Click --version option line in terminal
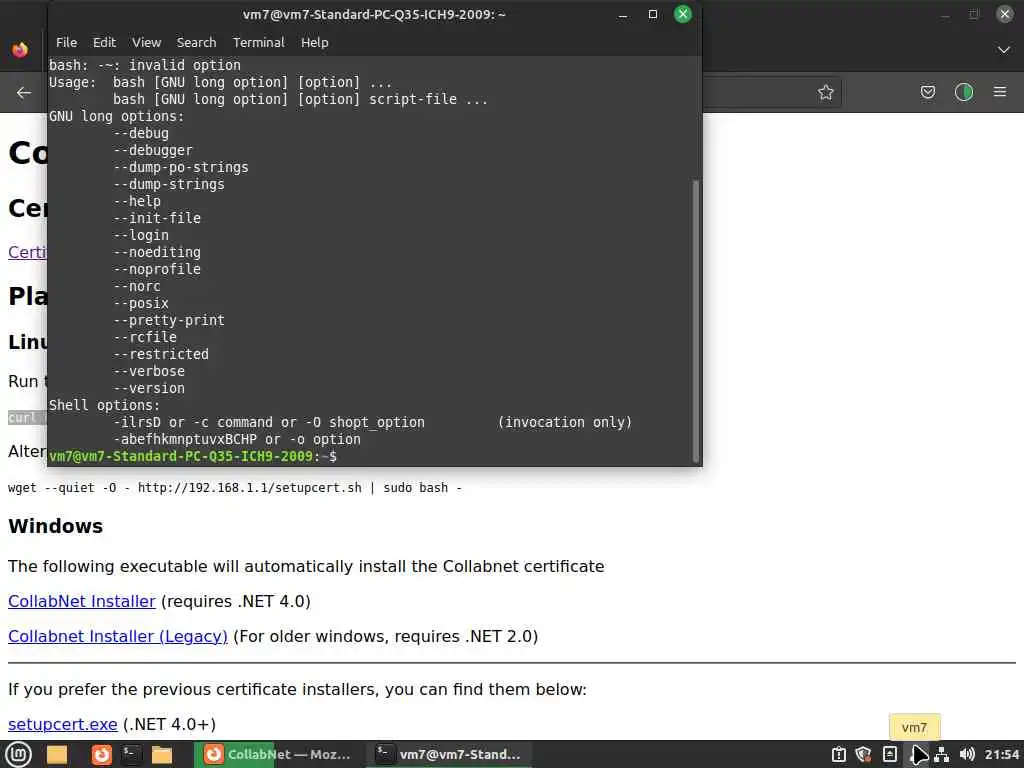The image size is (1024, 768). click(x=149, y=389)
